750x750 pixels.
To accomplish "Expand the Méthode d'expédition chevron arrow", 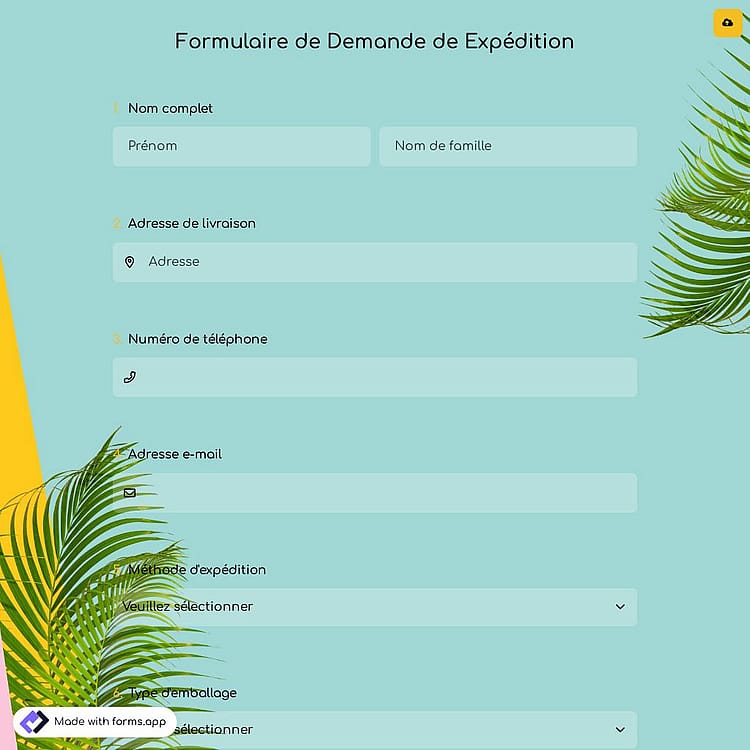I will [x=620, y=607].
